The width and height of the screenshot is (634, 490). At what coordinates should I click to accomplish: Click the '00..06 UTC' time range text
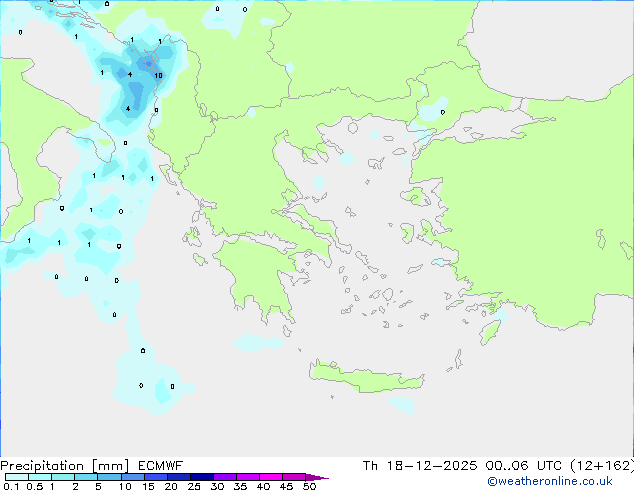524,466
